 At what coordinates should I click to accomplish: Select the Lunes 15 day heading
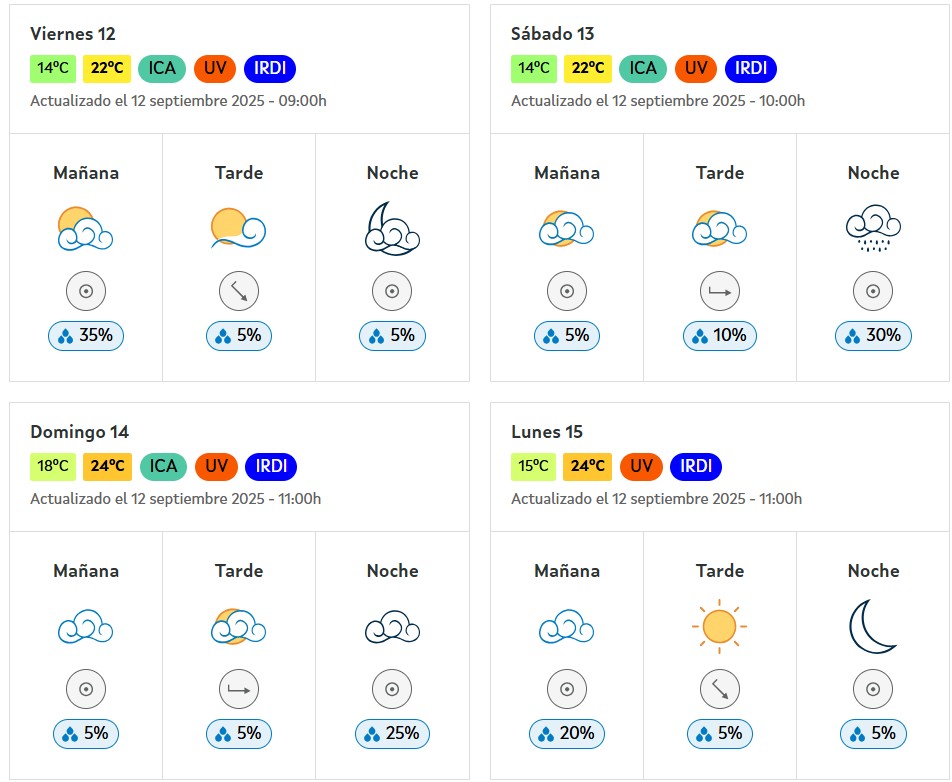coord(546,432)
